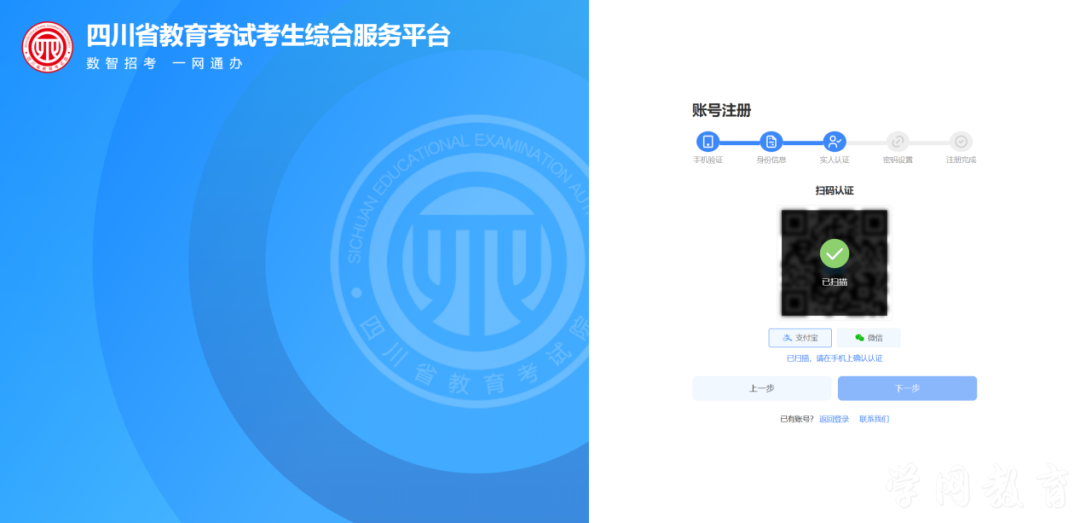Click the 扫码认证 label above the QR code
The width and height of the screenshot is (1080, 523).
[x=834, y=190]
